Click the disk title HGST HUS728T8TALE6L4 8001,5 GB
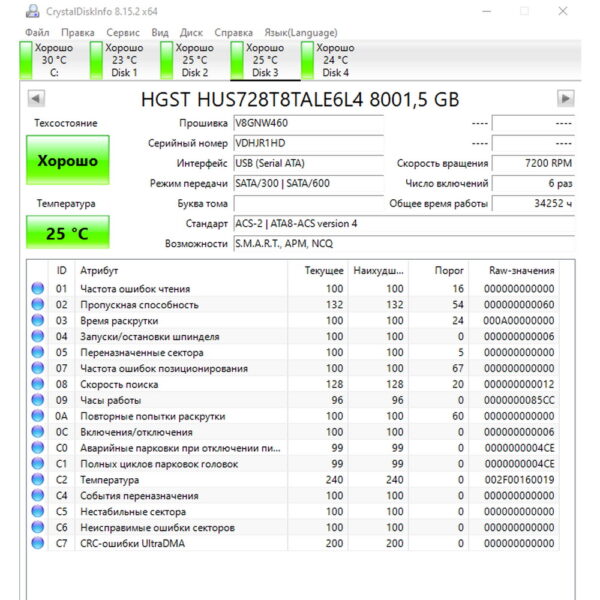 point(300,99)
